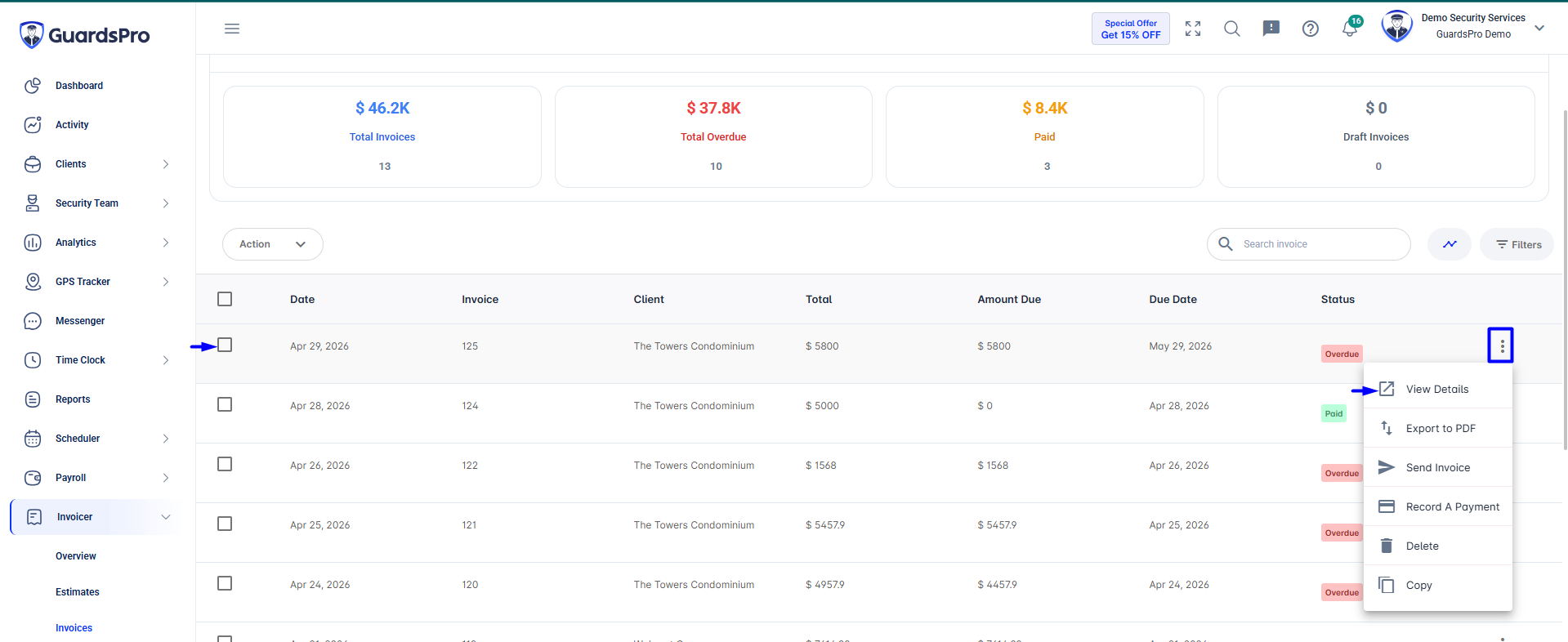Go to the Estimates page
The width and height of the screenshot is (1568, 642).
click(78, 592)
